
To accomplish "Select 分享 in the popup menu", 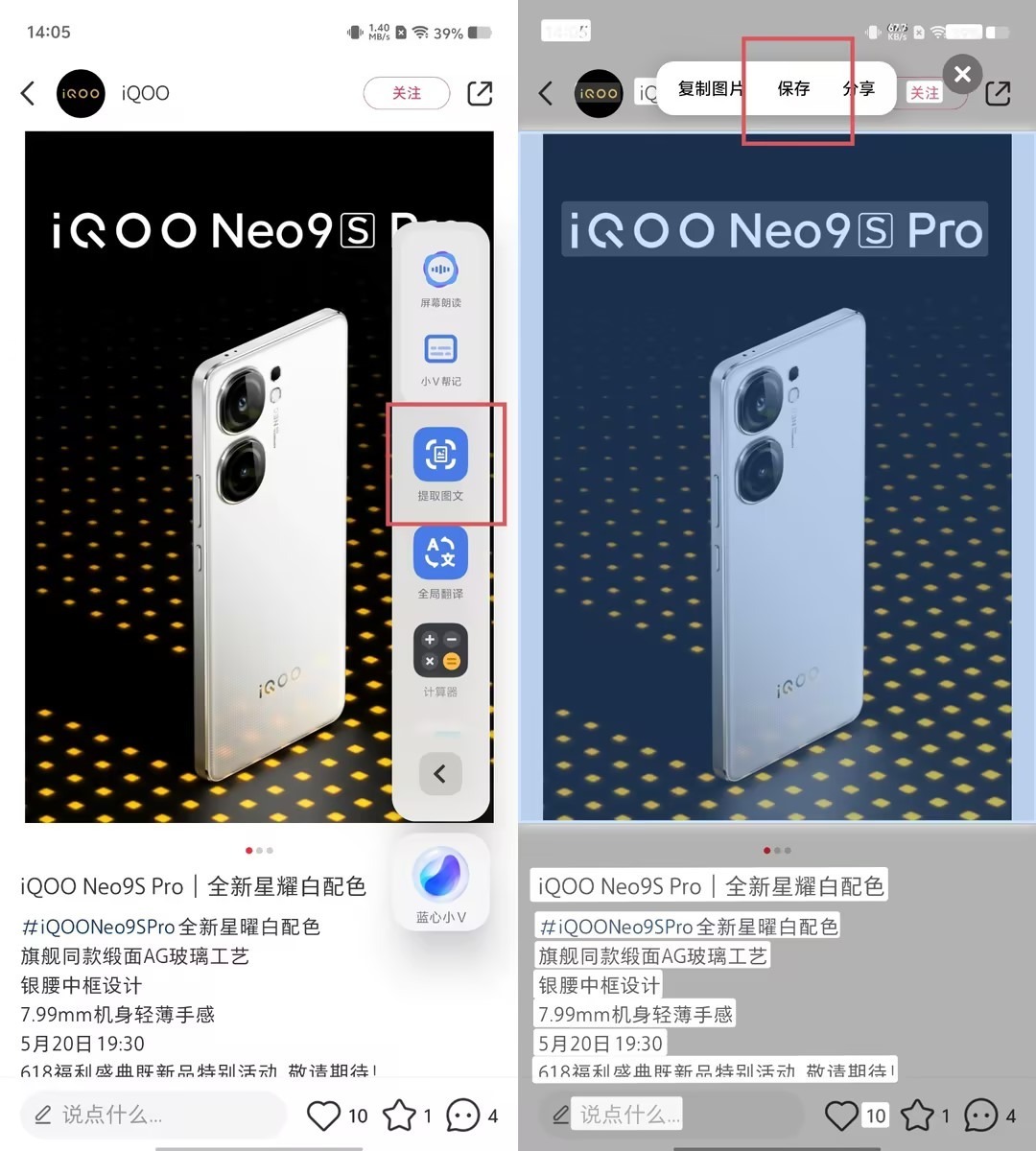I will point(859,89).
